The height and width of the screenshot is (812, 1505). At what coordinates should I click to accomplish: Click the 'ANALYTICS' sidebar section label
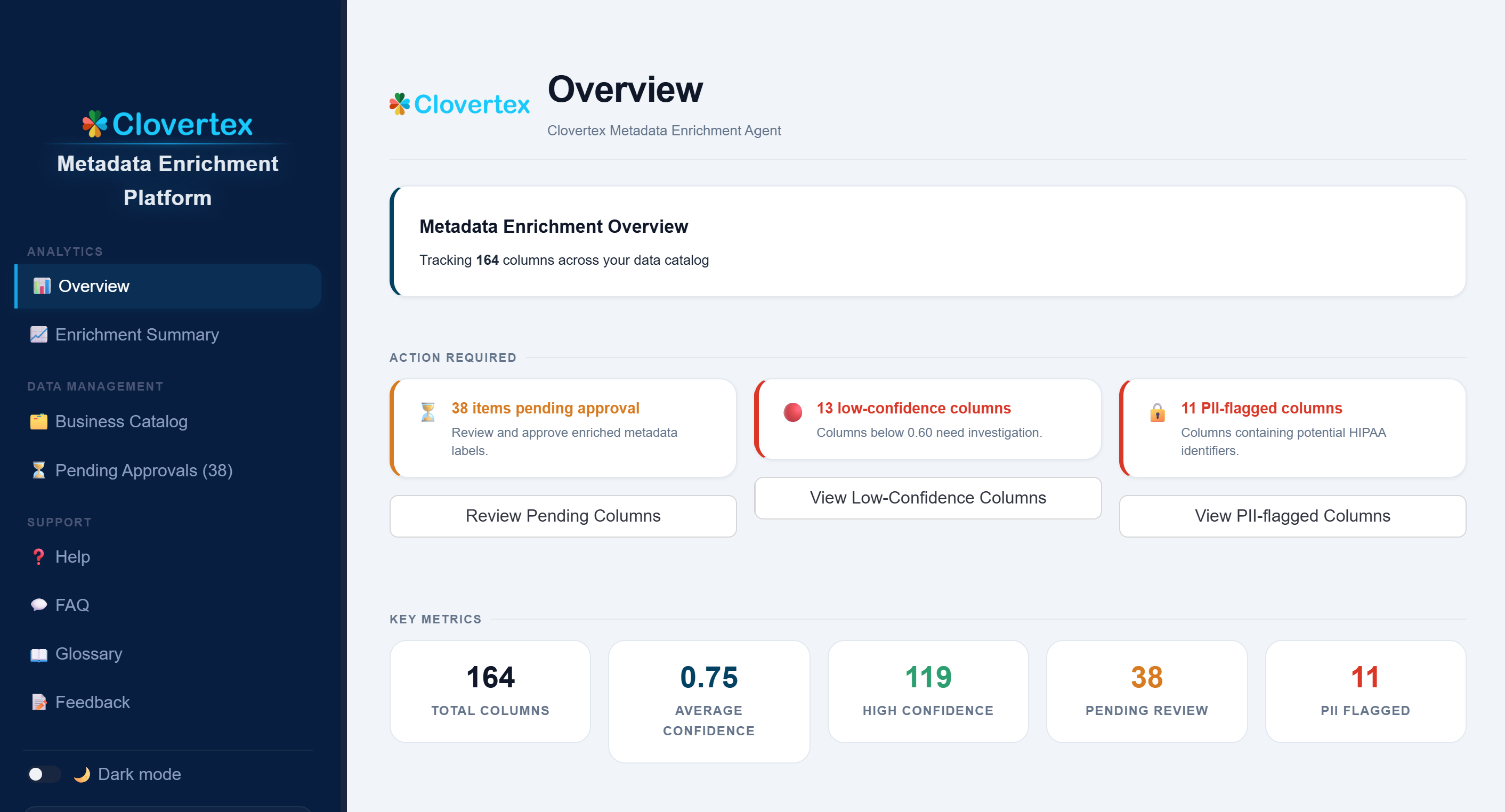click(x=65, y=251)
